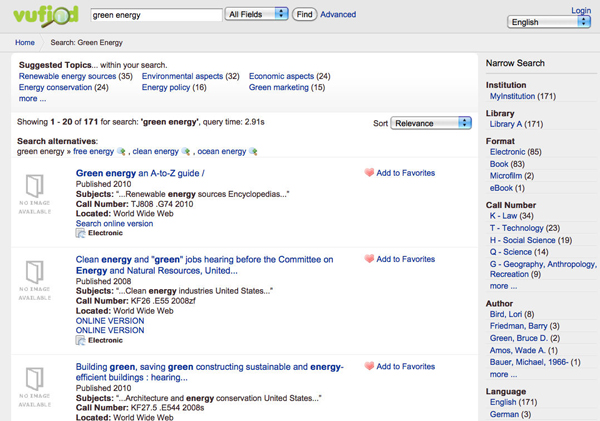Go to Home breadcrumb
600x421 pixels.
point(25,43)
